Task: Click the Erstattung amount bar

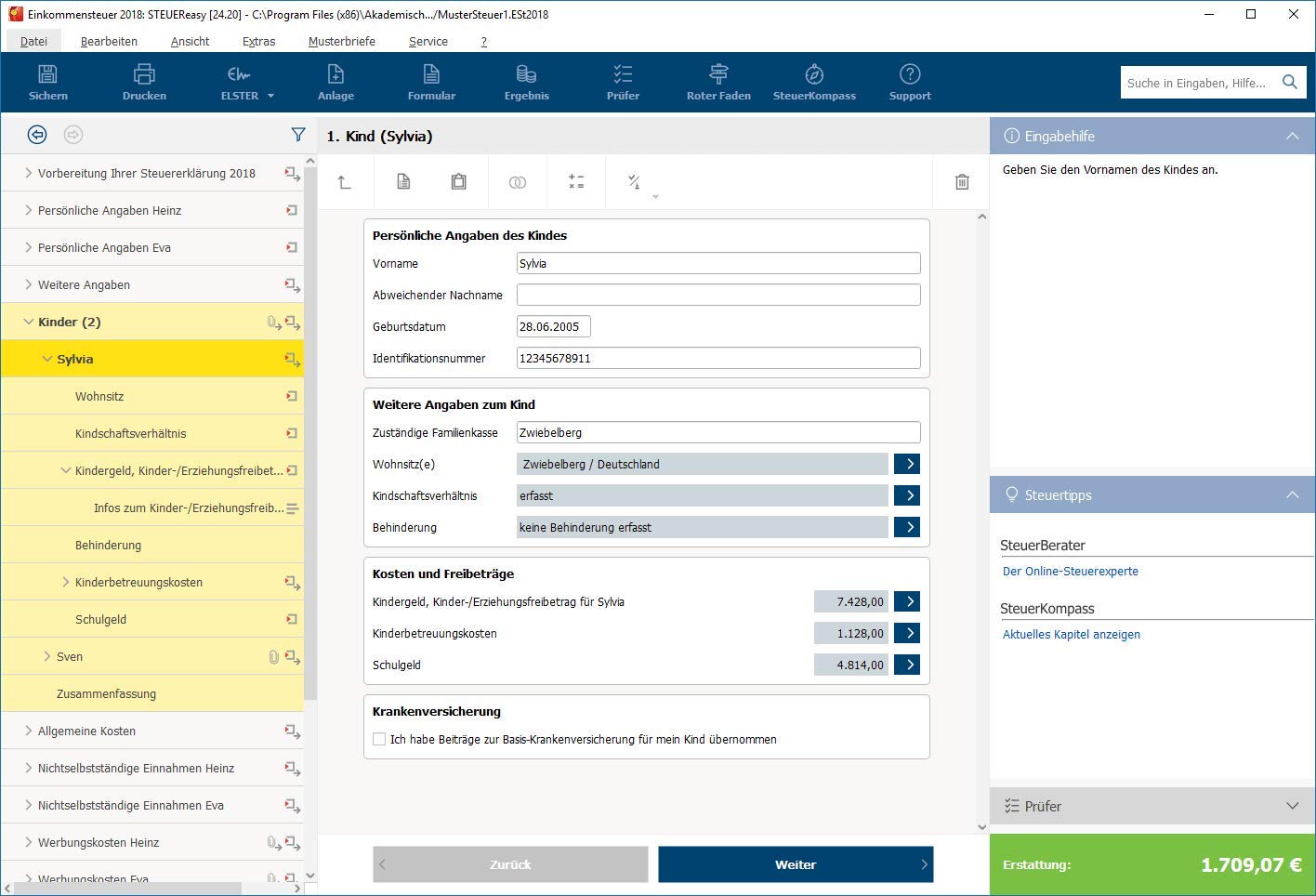Action: click(x=1152, y=864)
